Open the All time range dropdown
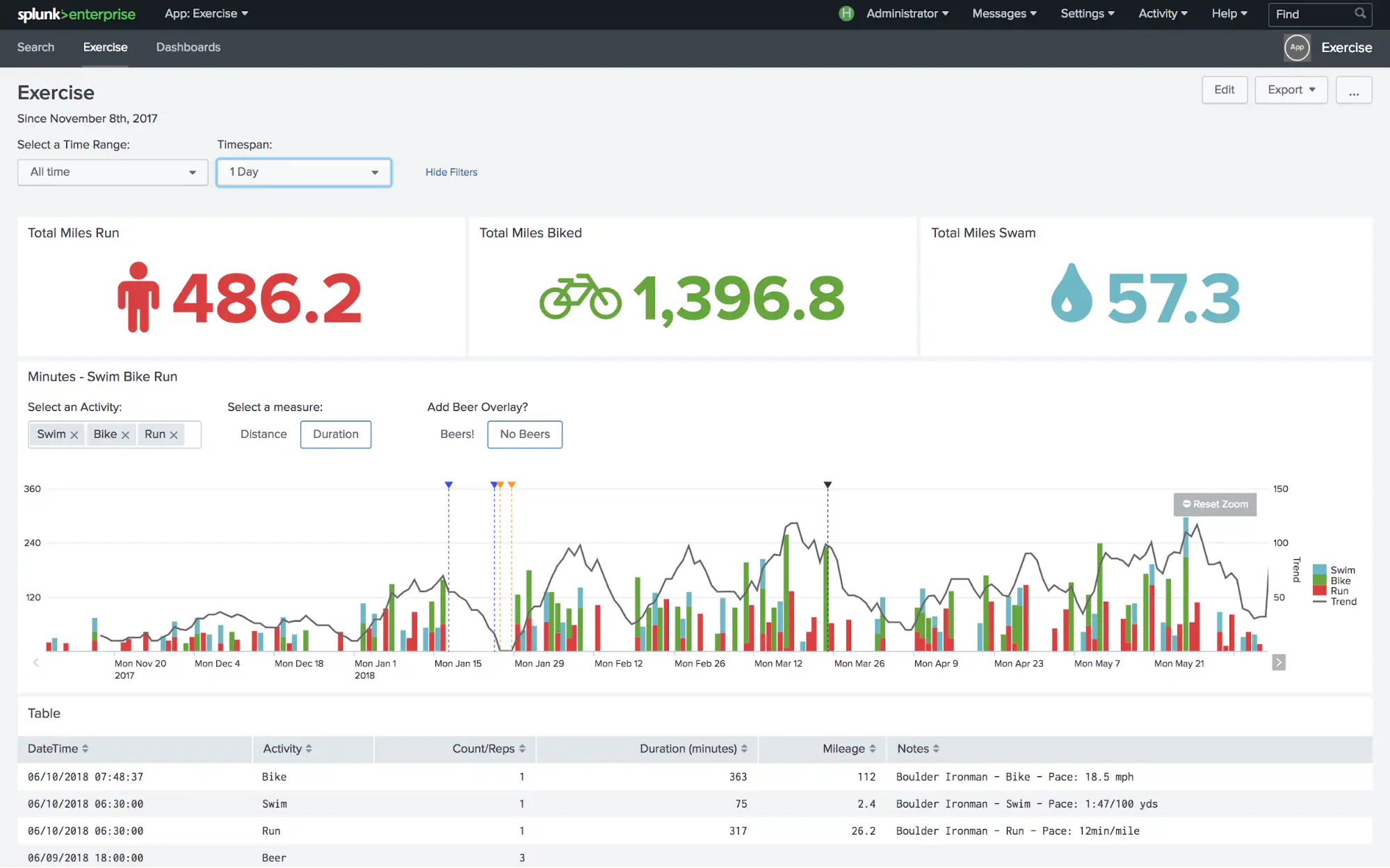 tap(112, 172)
